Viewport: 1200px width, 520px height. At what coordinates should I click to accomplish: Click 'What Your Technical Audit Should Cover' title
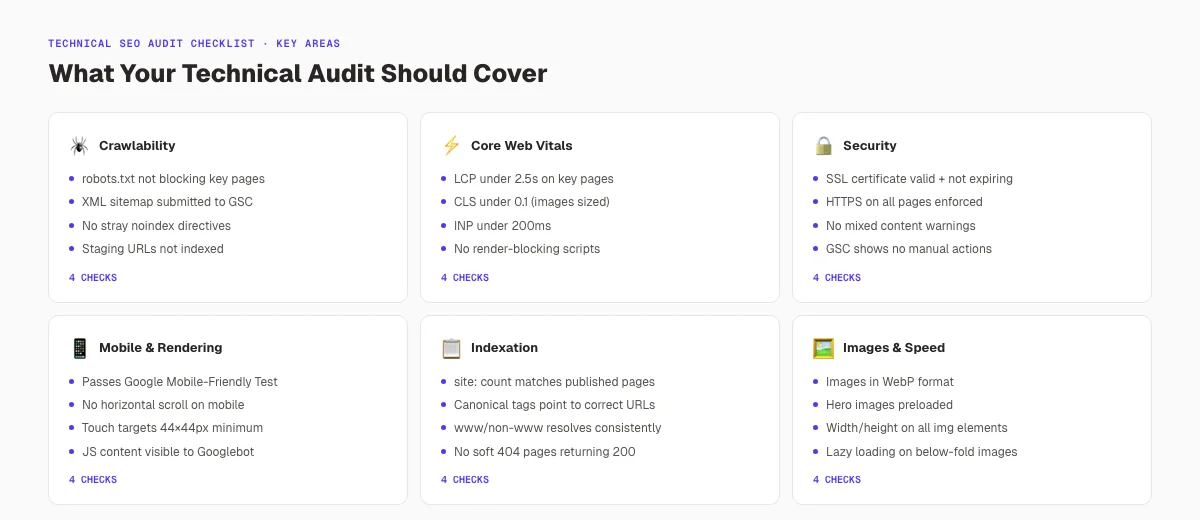[x=298, y=74]
